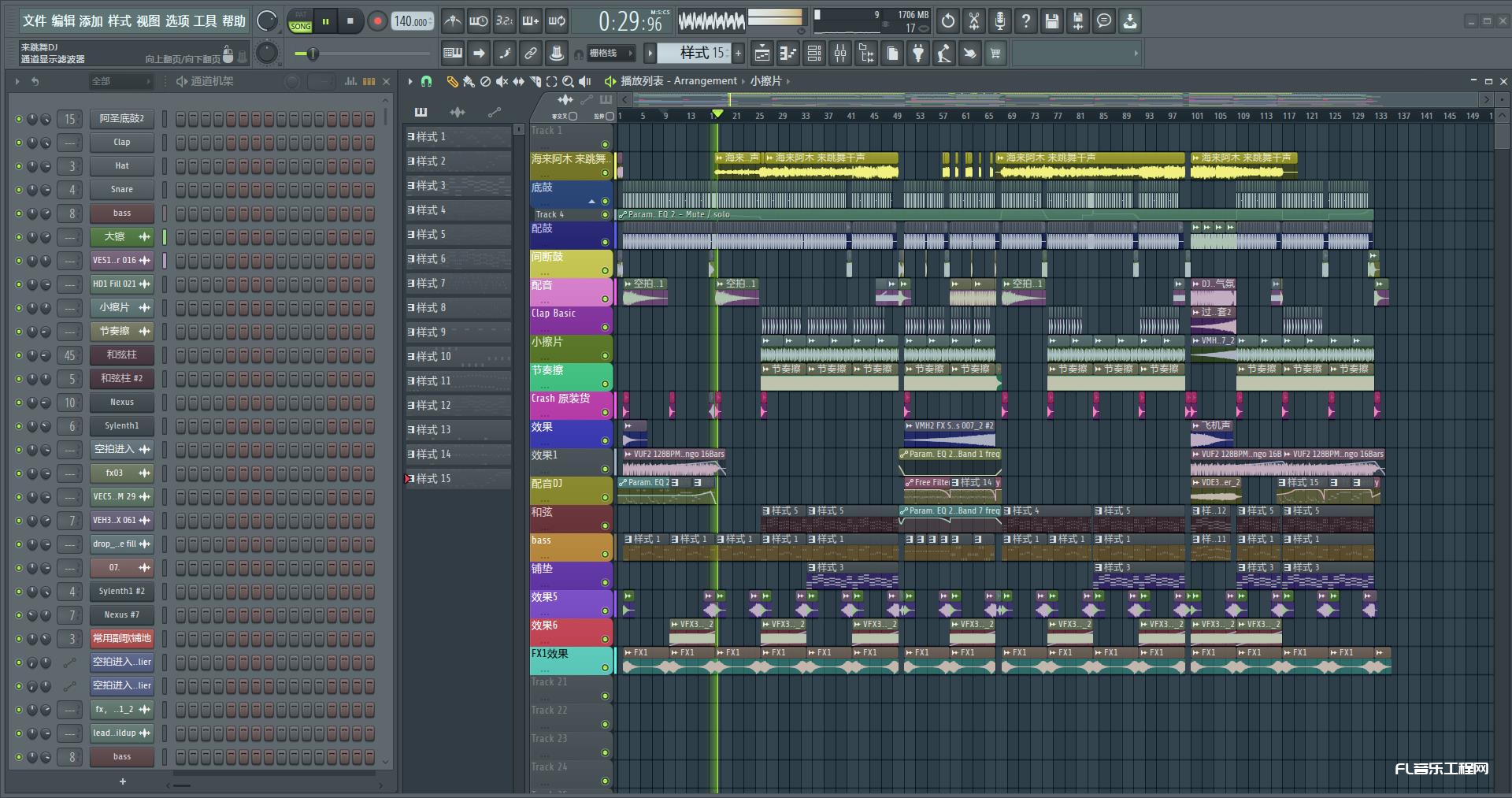Click the microphone recording icon
This screenshot has width=1512, height=798.
pyautogui.click(x=1000, y=21)
